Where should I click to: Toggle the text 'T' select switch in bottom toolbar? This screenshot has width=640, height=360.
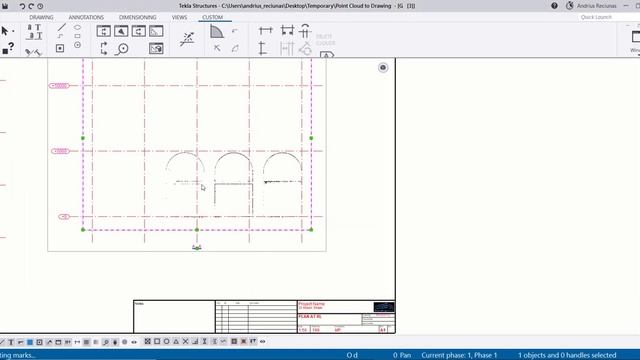pyautogui.click(x=11, y=342)
